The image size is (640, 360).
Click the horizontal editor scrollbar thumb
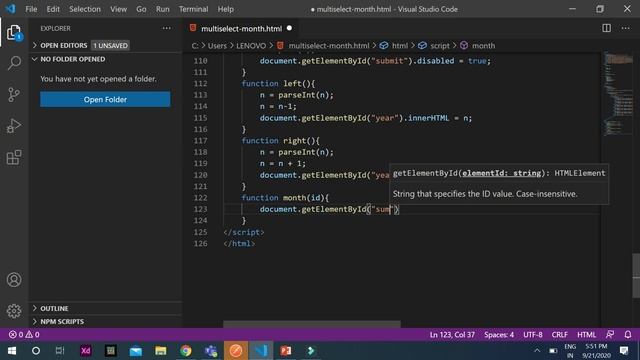[312, 324]
